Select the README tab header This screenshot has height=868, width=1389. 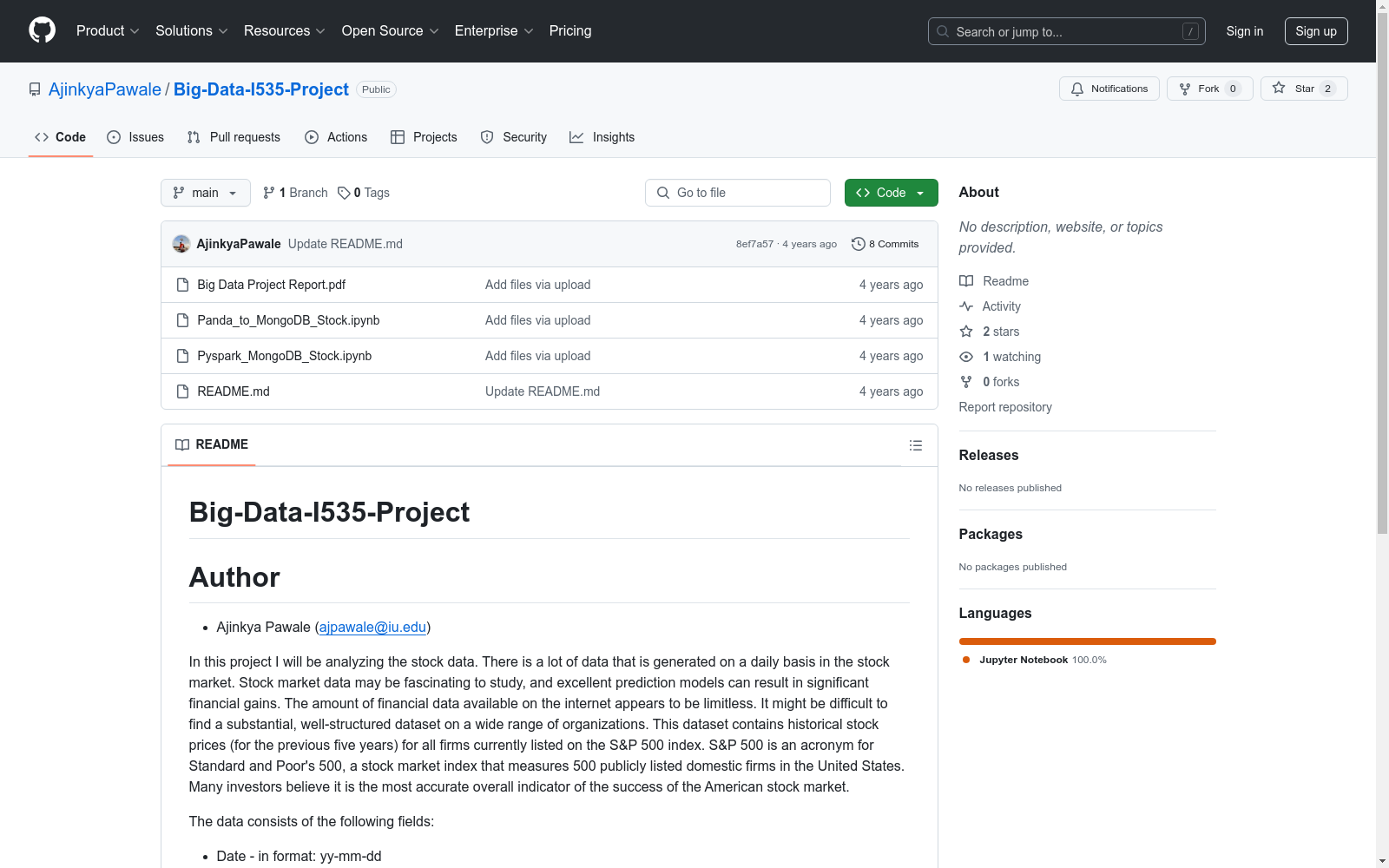coord(212,444)
